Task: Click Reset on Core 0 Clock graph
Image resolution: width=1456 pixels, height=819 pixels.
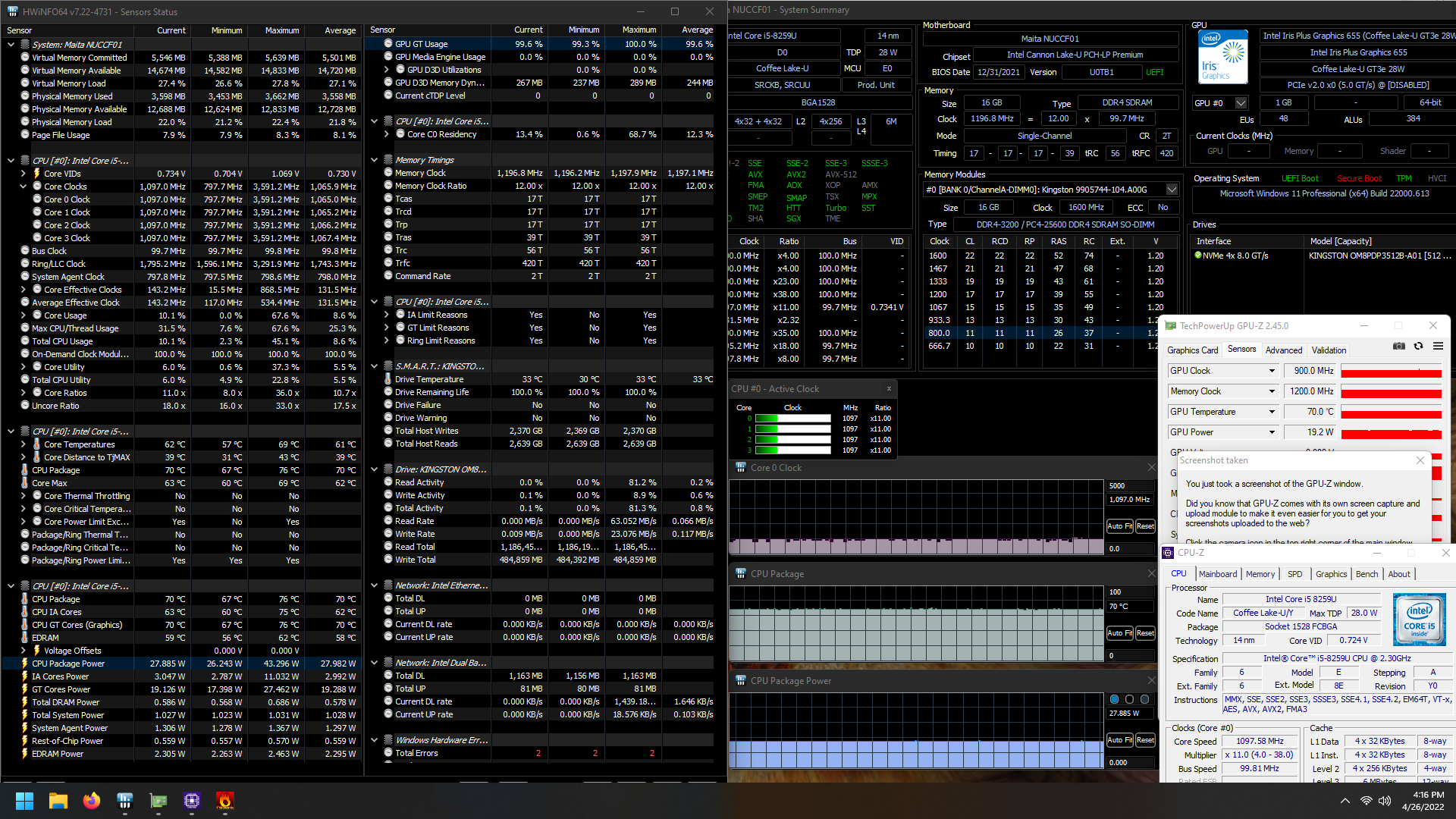Action: 1145,526
